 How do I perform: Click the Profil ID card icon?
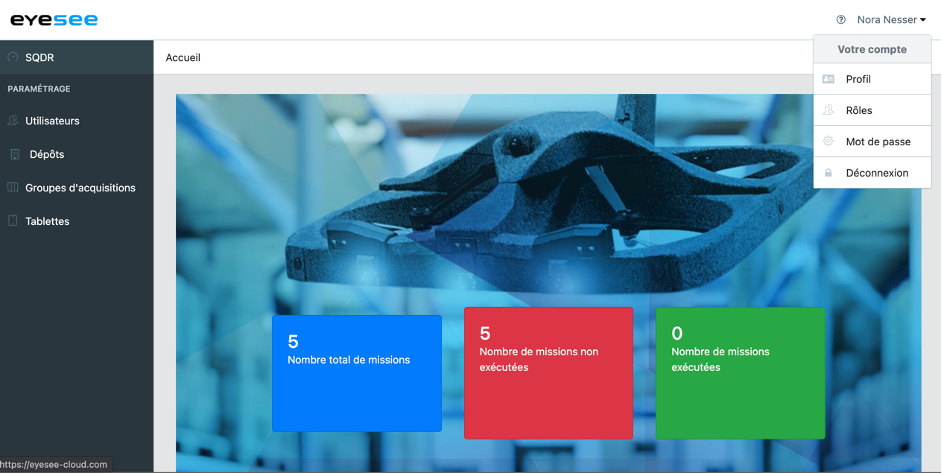(828, 79)
